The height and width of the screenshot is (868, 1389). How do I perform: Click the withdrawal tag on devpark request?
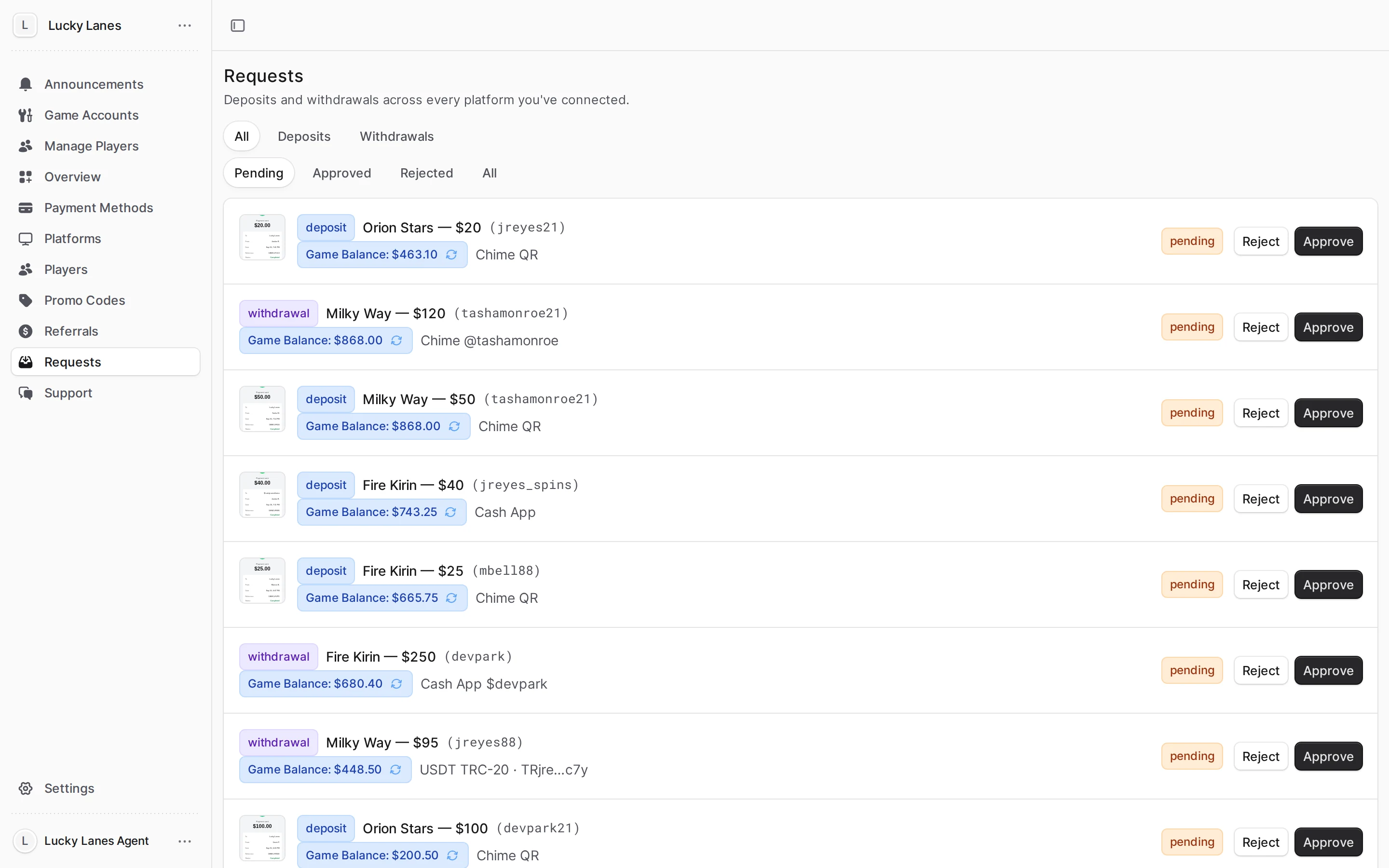click(x=278, y=656)
